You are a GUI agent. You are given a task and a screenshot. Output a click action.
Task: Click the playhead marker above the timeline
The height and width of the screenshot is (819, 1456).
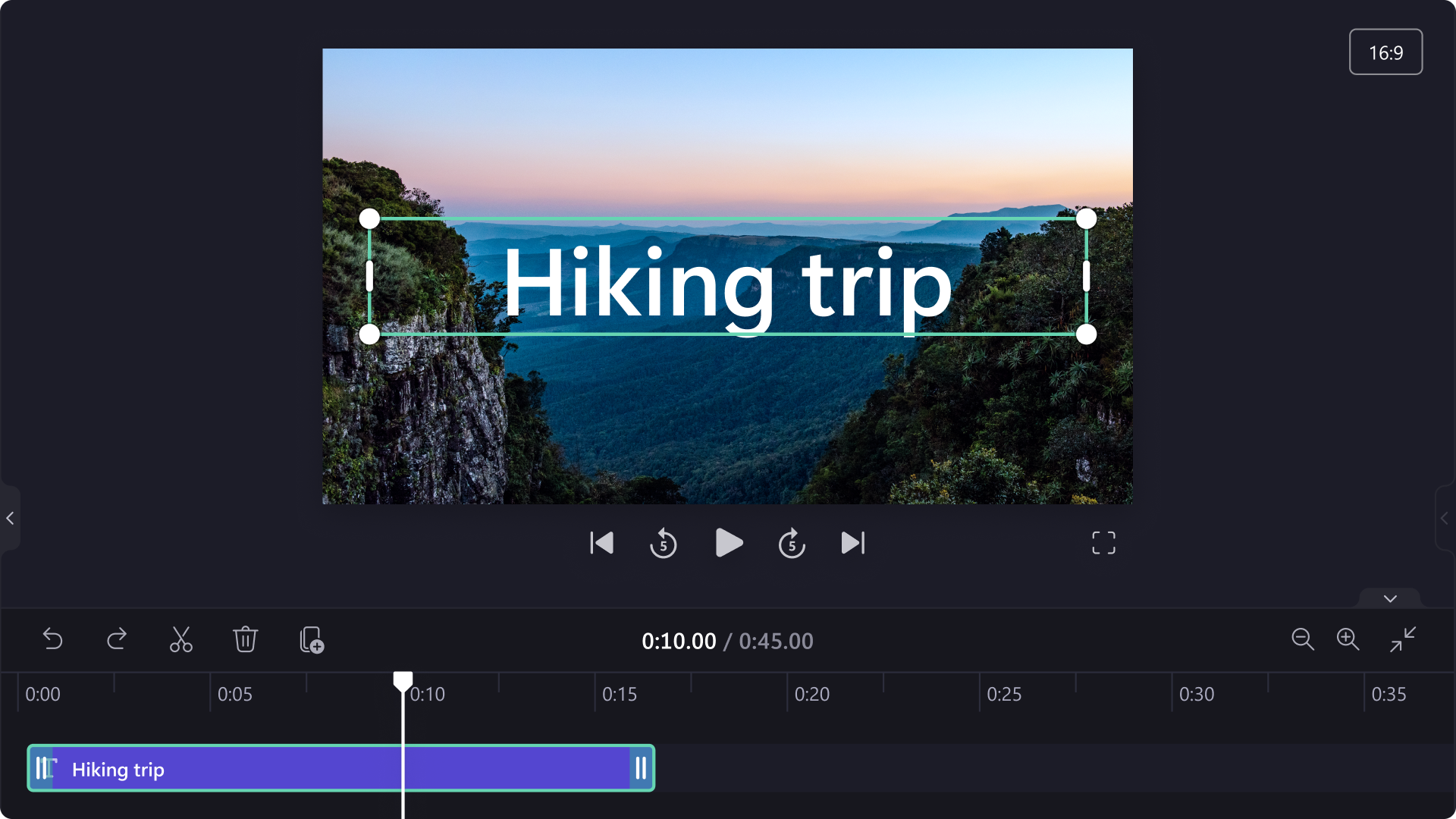(x=403, y=681)
